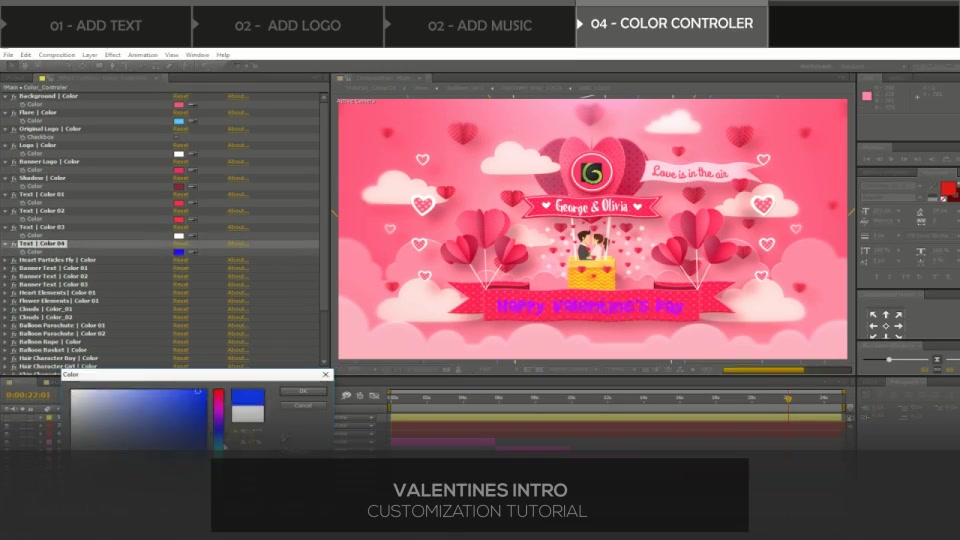Collapse the Banner Logo | Color effect

6,162
